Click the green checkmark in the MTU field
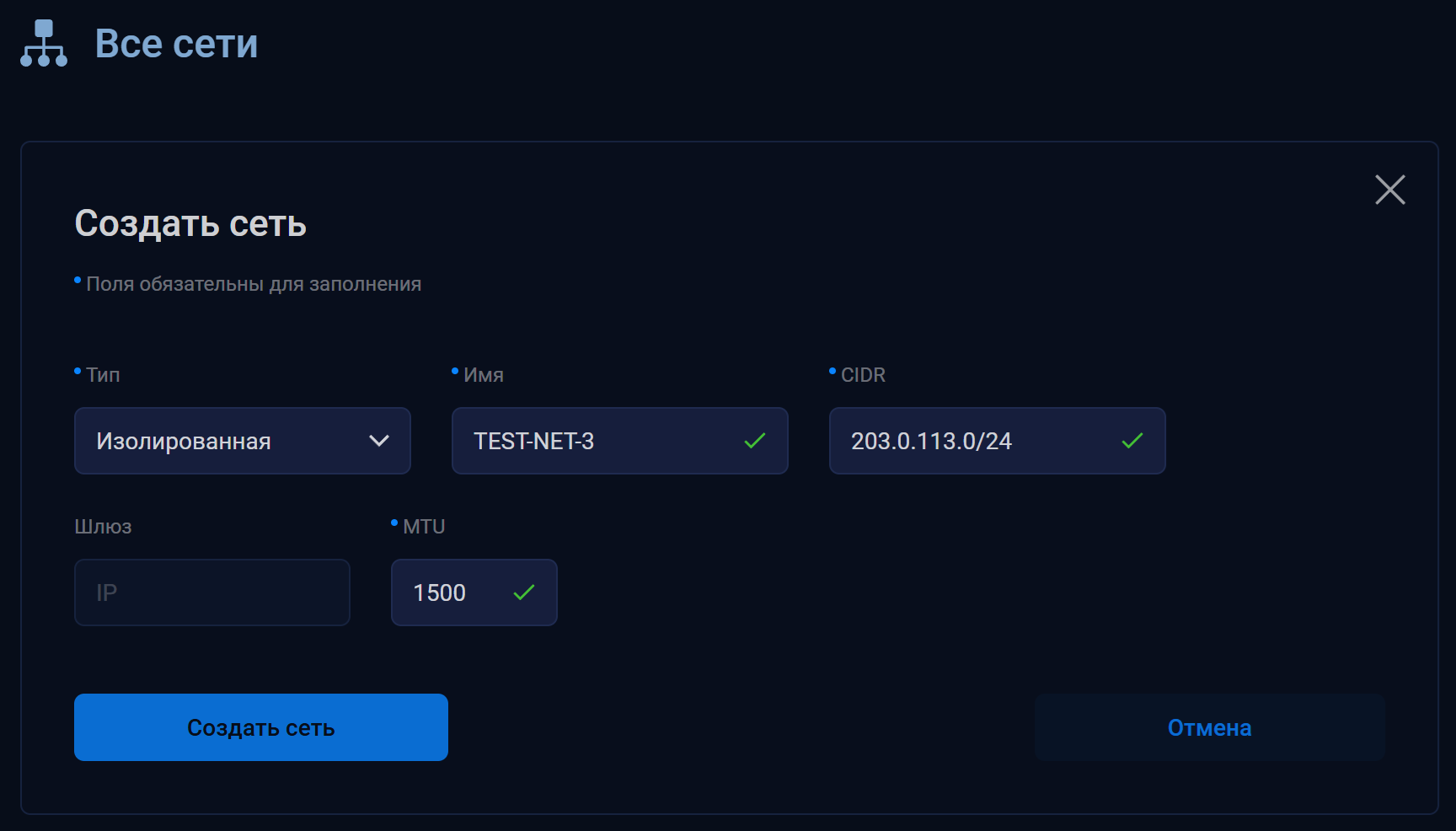This screenshot has width=1456, height=831. tap(523, 592)
